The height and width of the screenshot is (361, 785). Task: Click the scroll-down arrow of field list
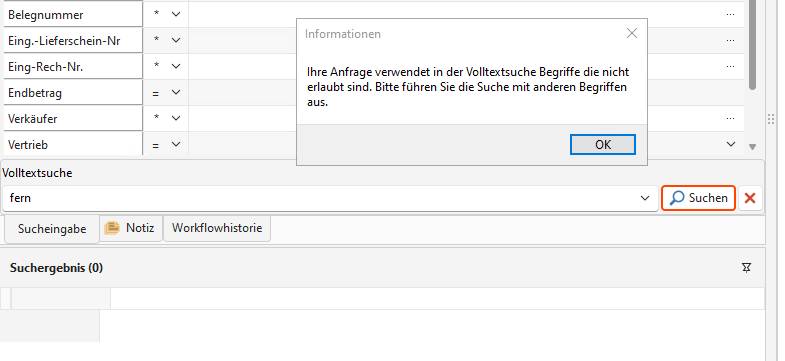coord(751,147)
